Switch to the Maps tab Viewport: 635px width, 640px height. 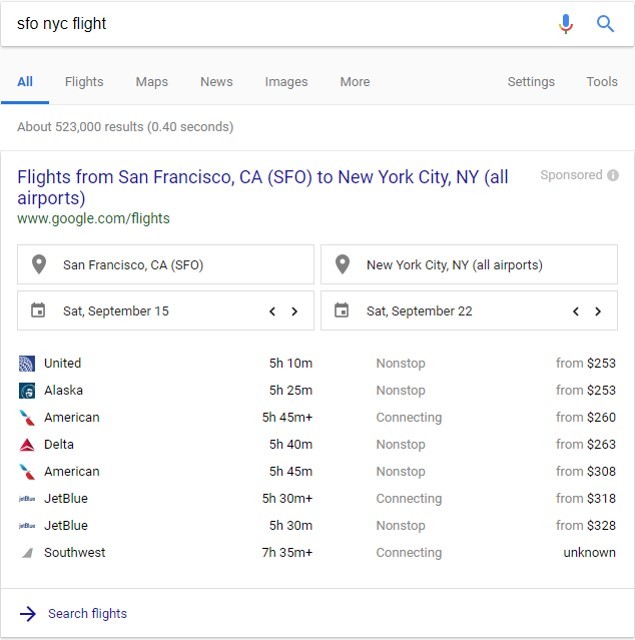pos(152,82)
